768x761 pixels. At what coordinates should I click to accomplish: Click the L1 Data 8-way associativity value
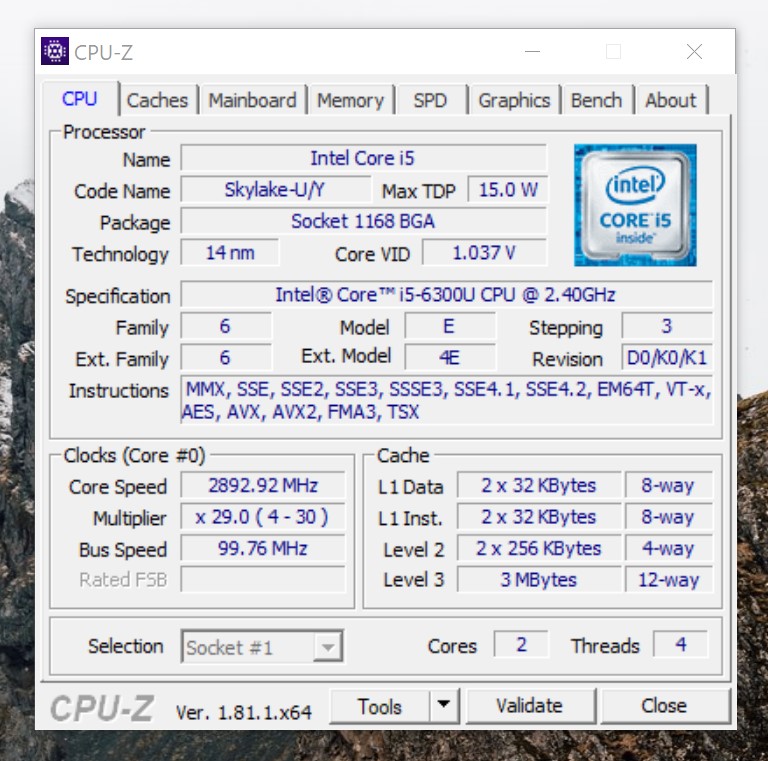tap(669, 485)
